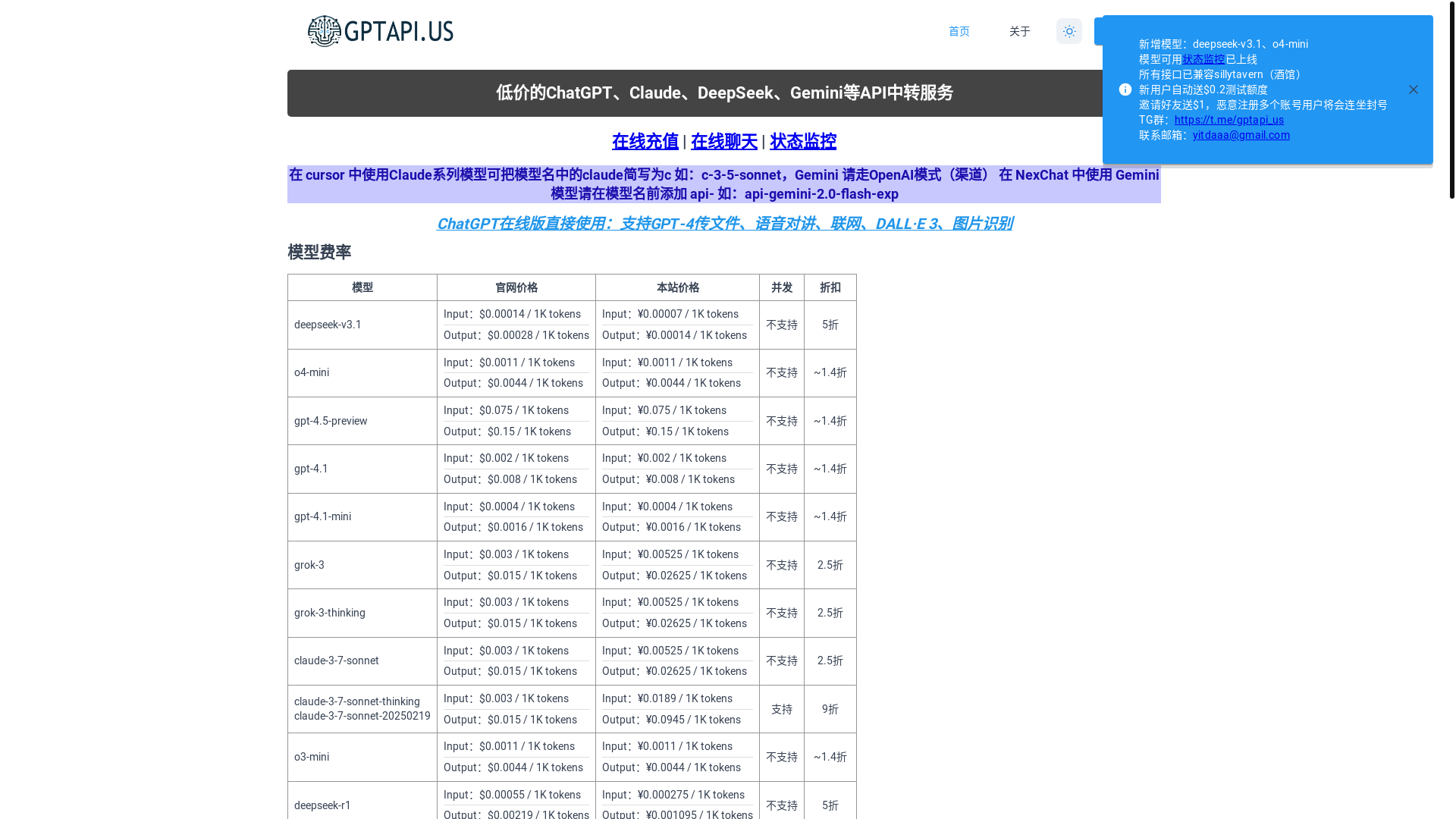Click the cursor/Claude usage note banner
This screenshot has width=1456, height=819.
click(x=724, y=184)
